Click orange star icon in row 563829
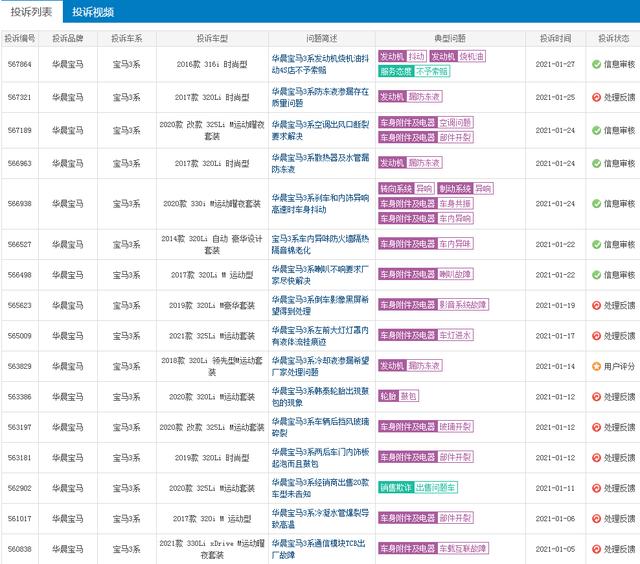The height and width of the screenshot is (564, 640). (x=596, y=366)
